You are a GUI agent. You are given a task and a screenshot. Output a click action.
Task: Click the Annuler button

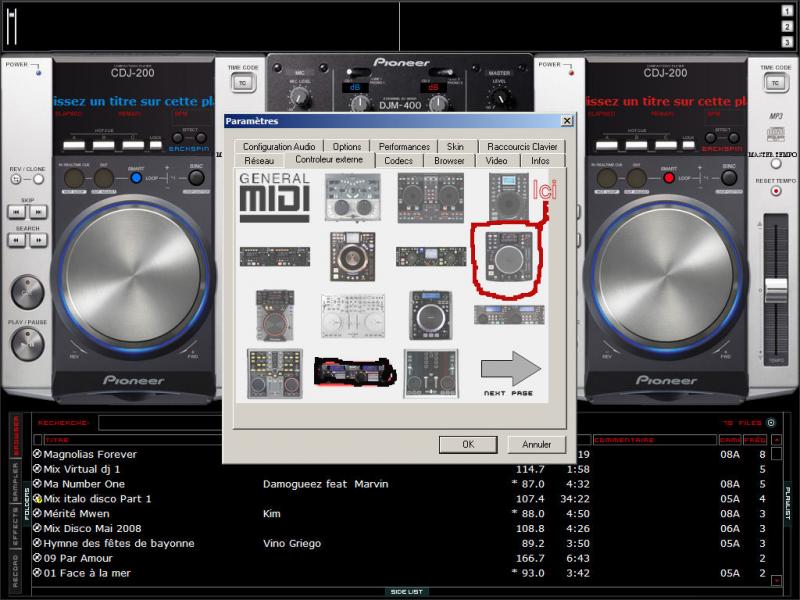click(536, 444)
